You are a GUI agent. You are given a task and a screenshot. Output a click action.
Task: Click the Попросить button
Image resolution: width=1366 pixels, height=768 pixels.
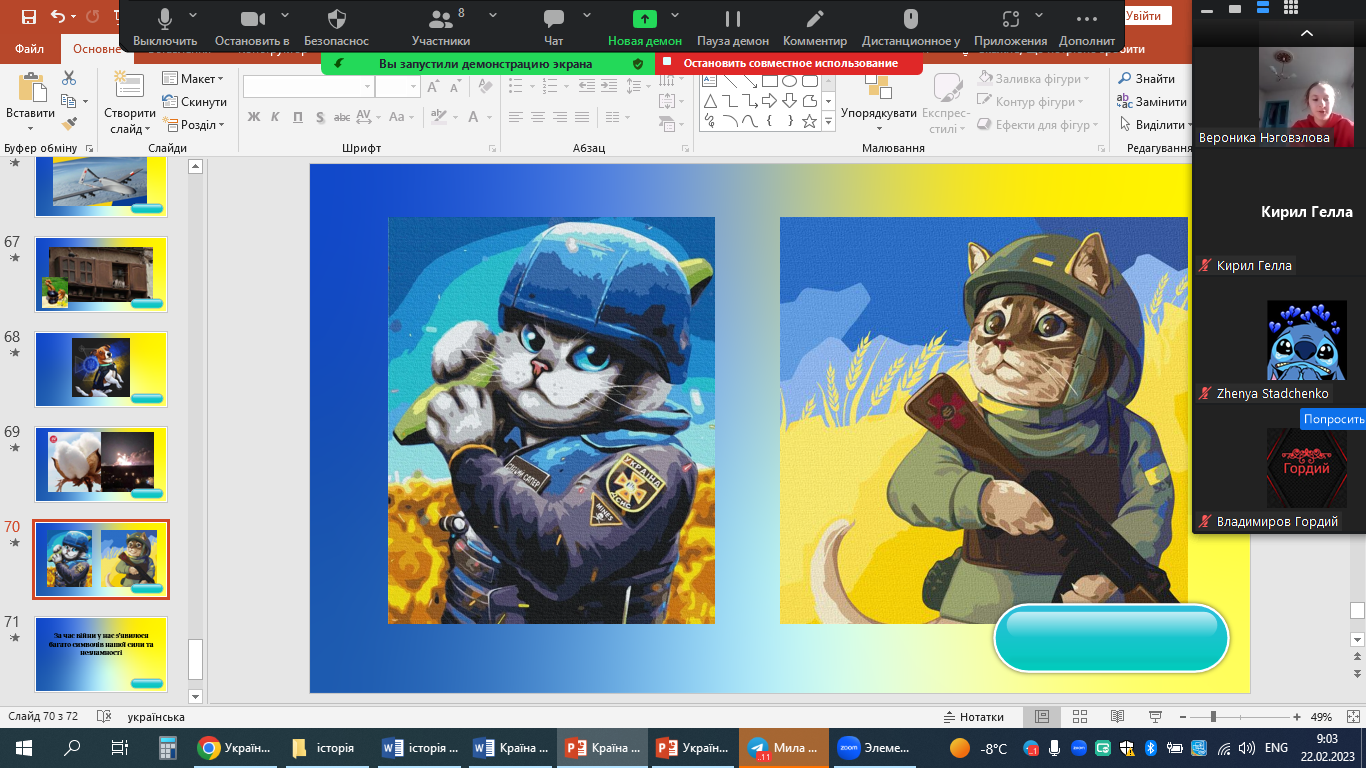tap(1333, 420)
